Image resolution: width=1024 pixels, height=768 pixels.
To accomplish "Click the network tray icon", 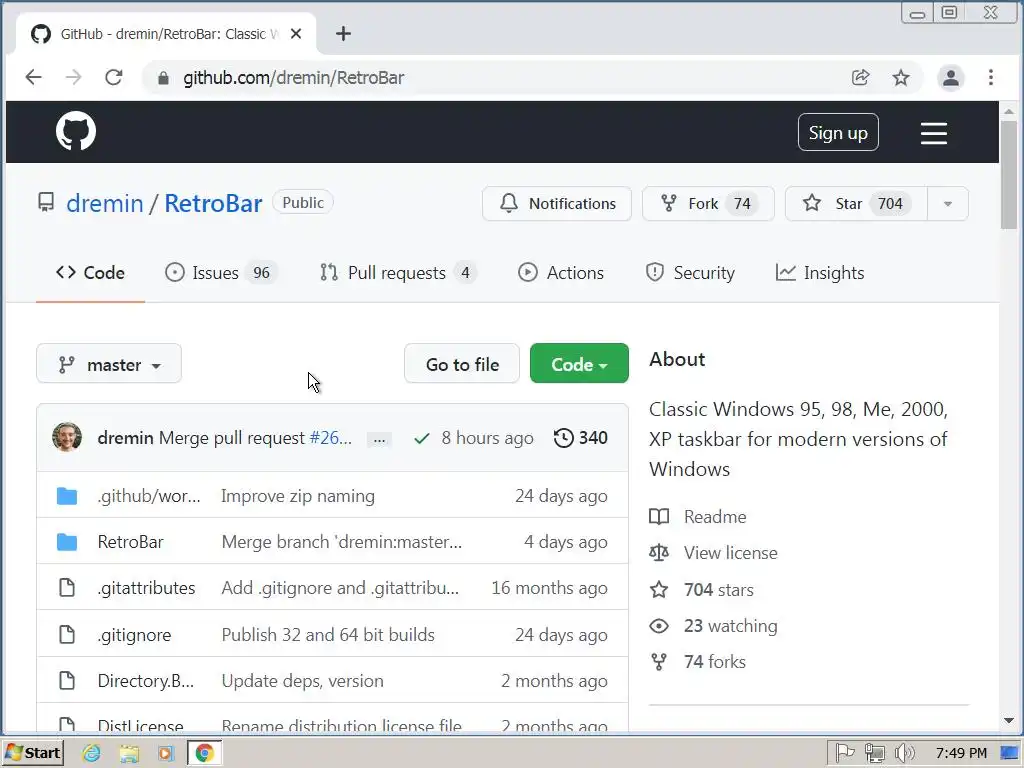I will point(874,753).
